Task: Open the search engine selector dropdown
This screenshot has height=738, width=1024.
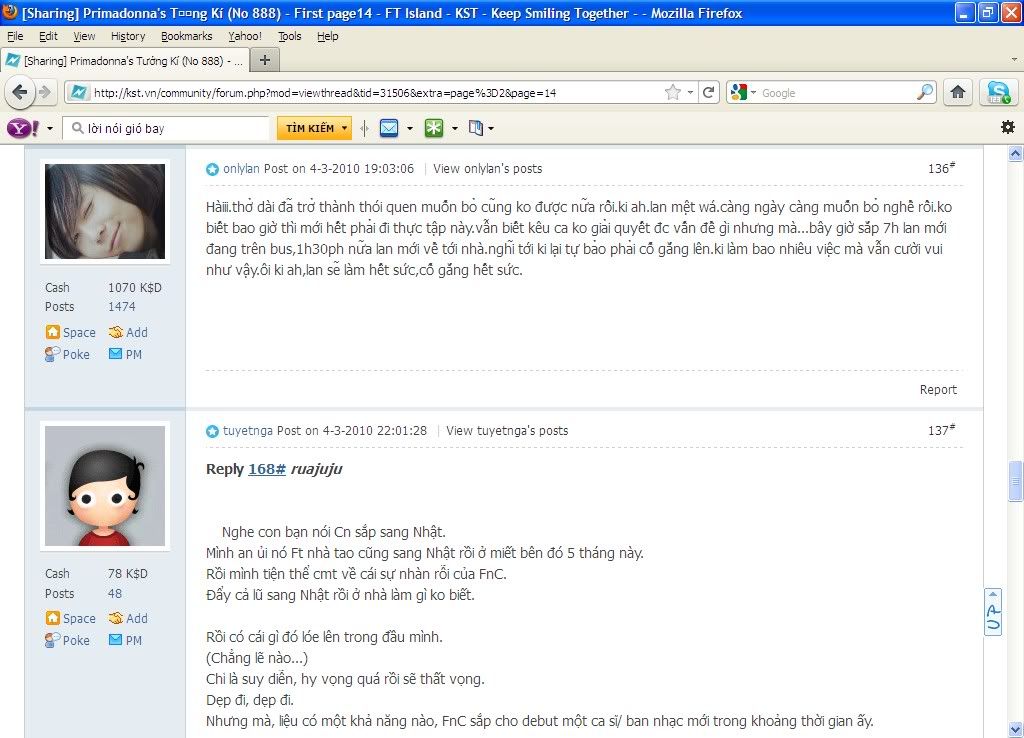Action: point(753,93)
